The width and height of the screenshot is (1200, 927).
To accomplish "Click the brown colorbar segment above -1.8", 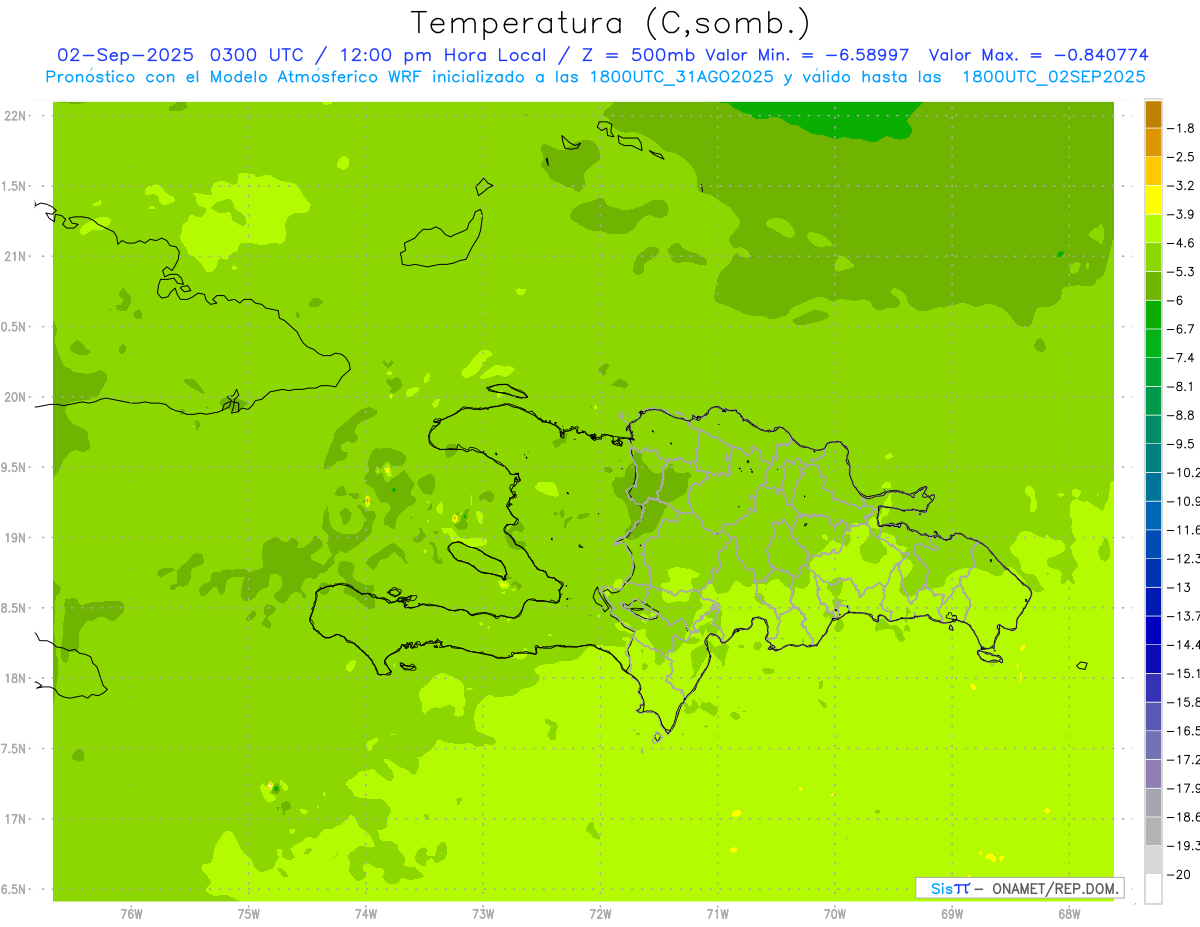I will (x=1153, y=114).
